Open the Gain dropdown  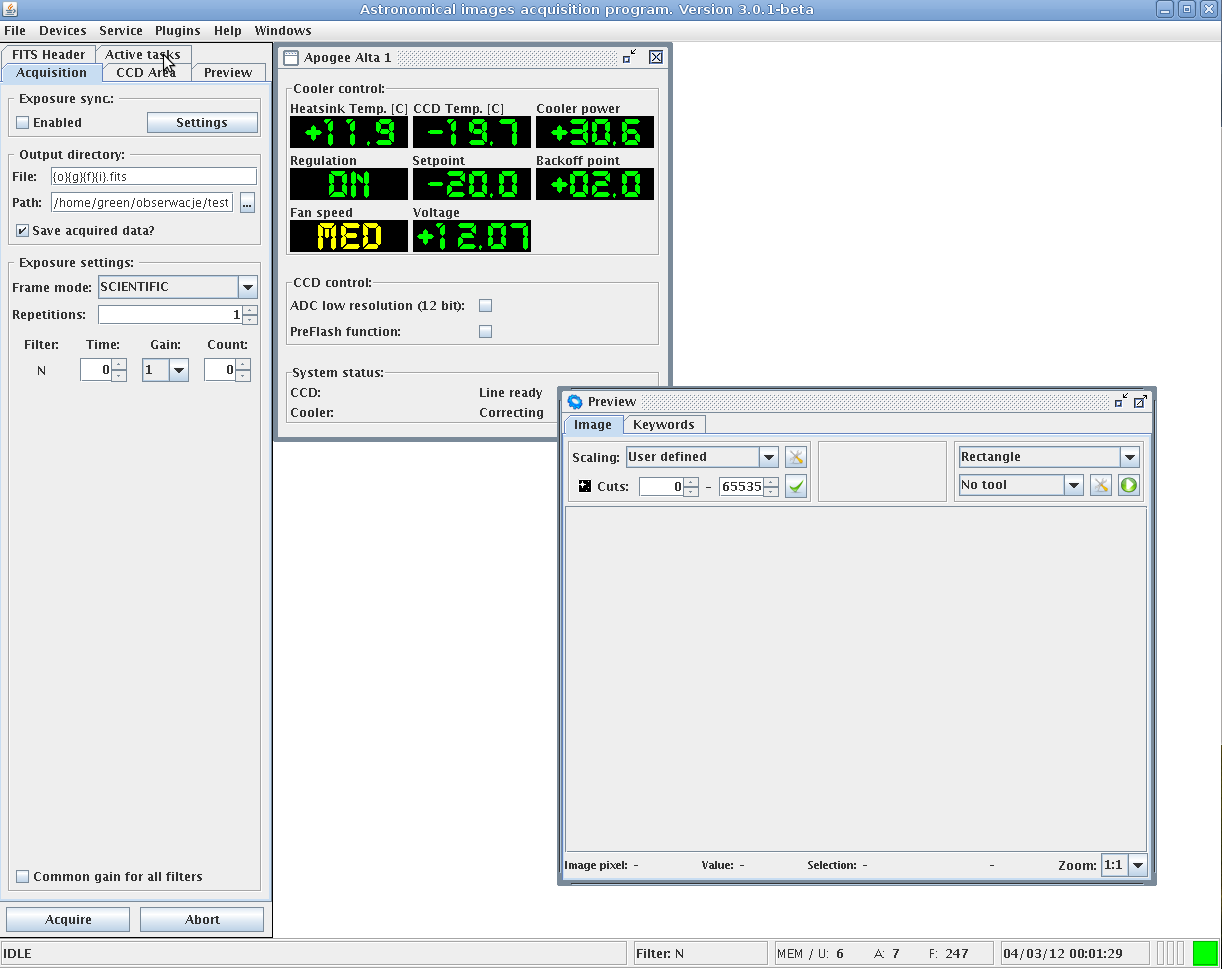(179, 370)
